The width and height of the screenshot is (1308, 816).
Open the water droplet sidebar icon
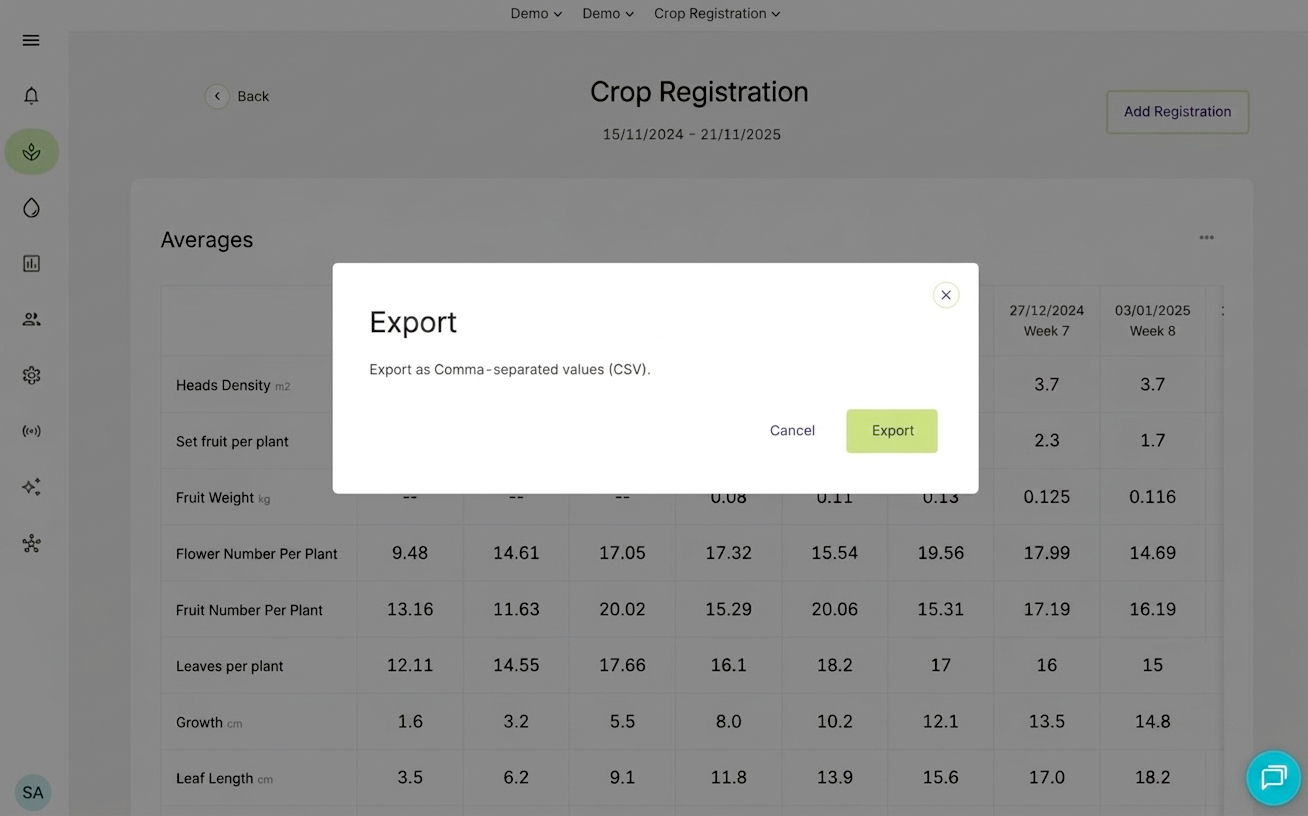tap(31, 208)
